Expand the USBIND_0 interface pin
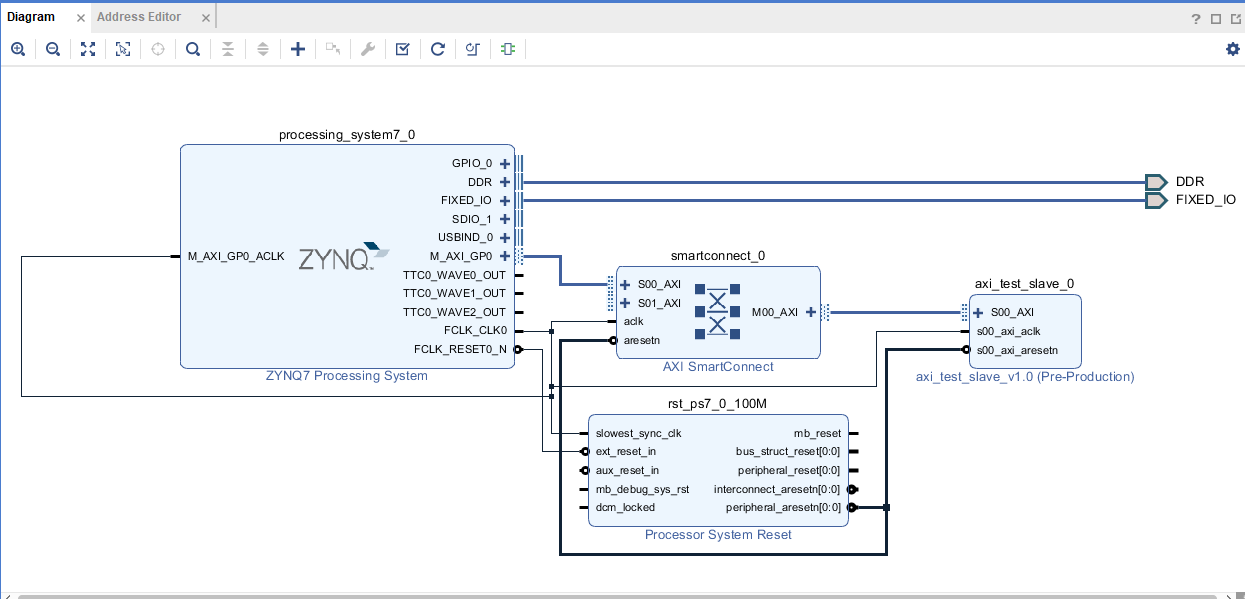1245x599 pixels. pos(505,237)
